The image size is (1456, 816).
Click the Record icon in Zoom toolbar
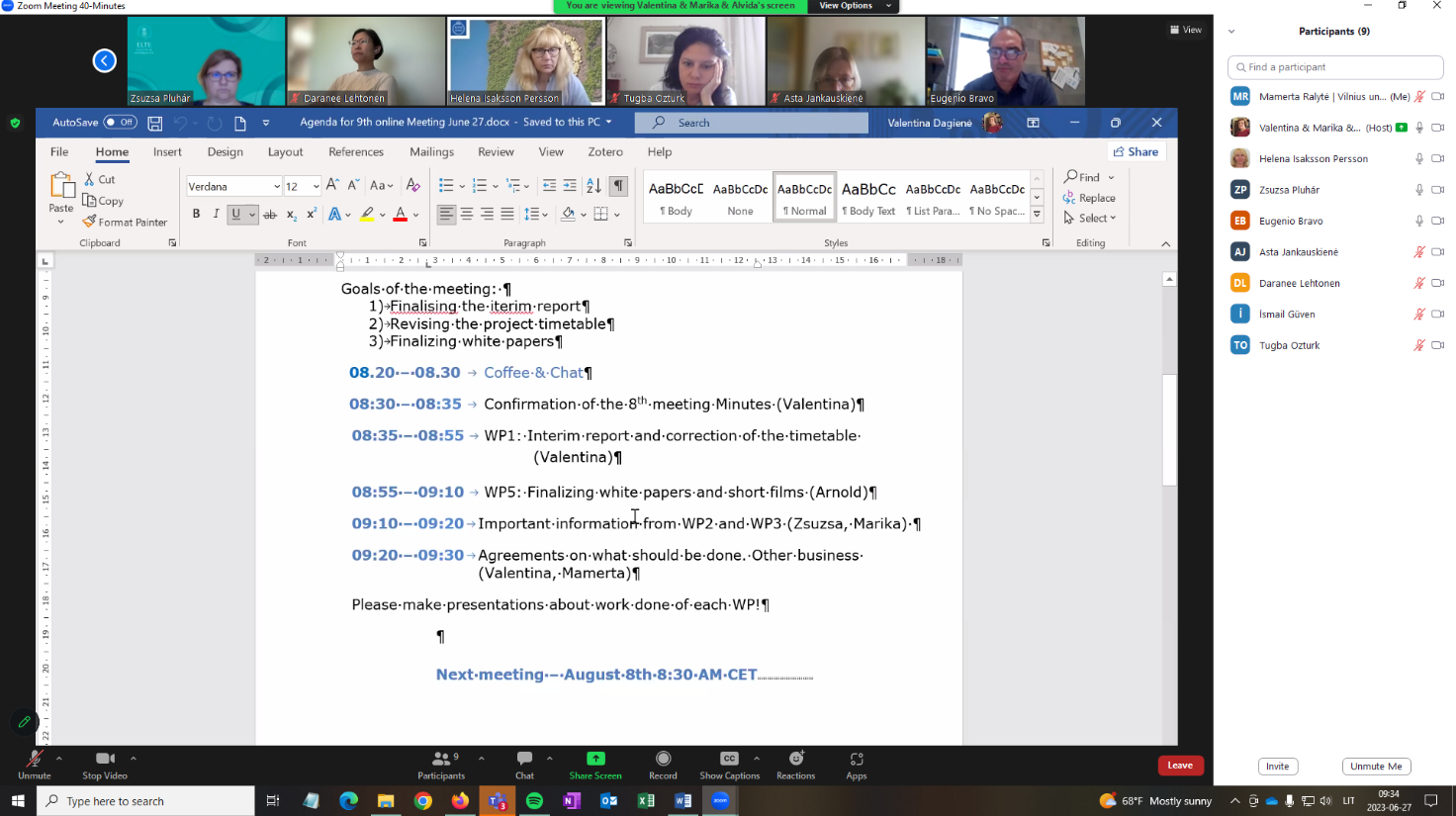pos(663,759)
